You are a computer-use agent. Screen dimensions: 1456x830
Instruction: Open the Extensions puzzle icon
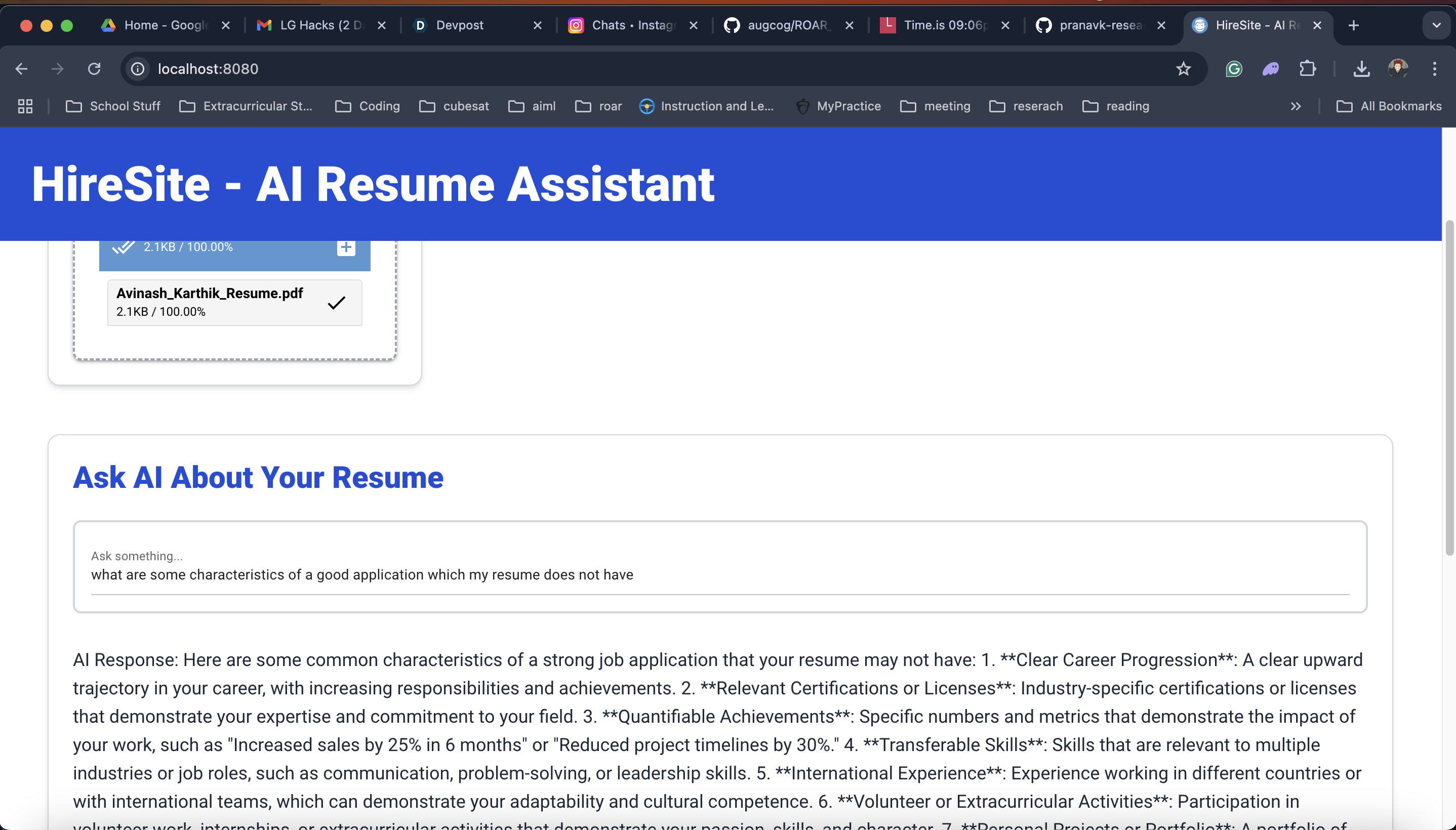click(x=1307, y=69)
